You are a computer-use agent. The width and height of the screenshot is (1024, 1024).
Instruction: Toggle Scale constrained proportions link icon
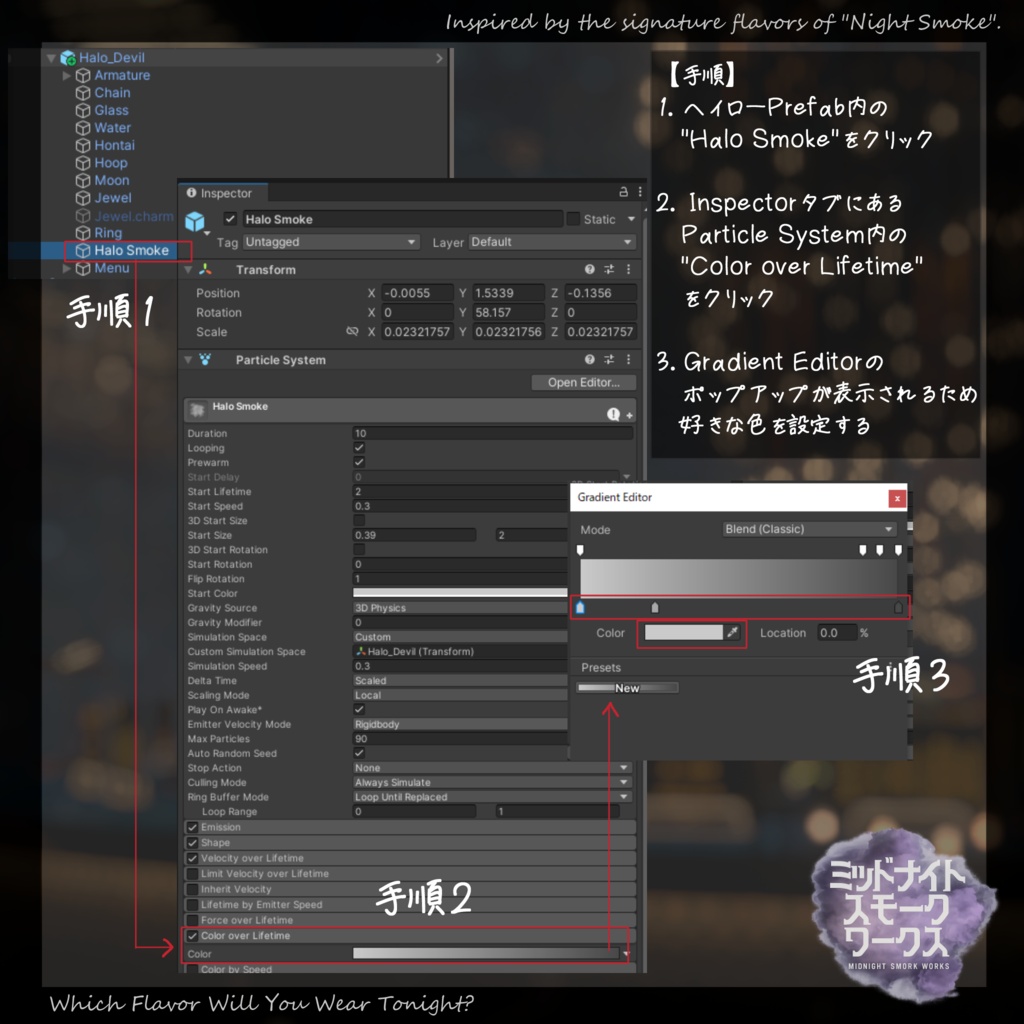tap(352, 332)
